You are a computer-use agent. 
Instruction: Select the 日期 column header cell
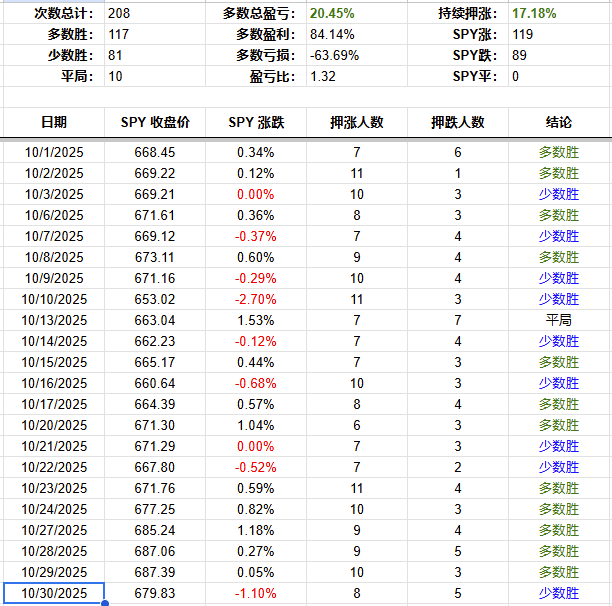tap(54, 122)
